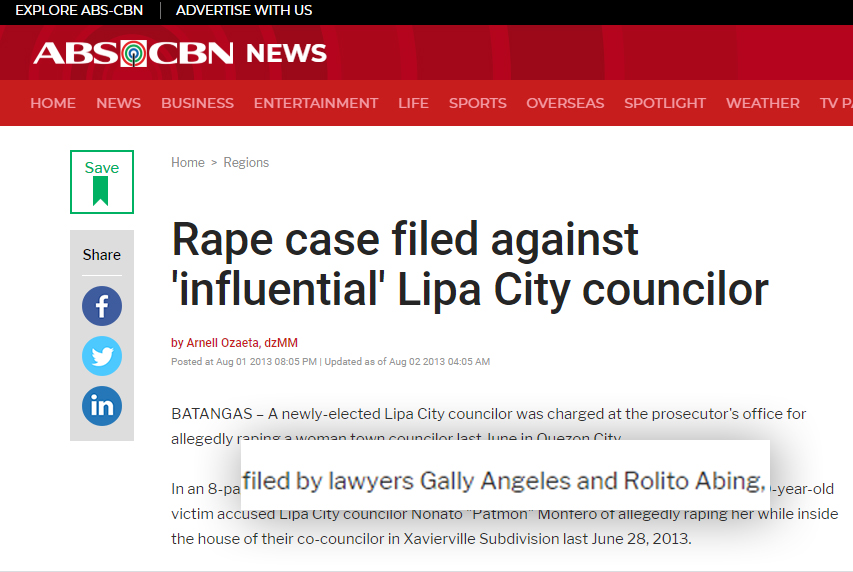Open the OVERSEAS news section
Viewport: 853px width, 572px height.
tap(565, 103)
